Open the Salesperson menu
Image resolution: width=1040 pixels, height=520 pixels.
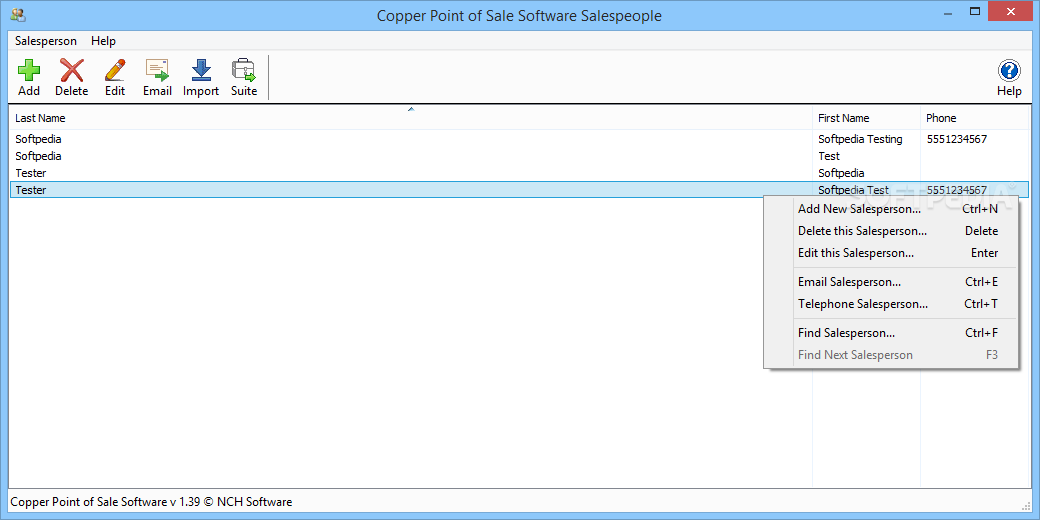click(x=46, y=41)
